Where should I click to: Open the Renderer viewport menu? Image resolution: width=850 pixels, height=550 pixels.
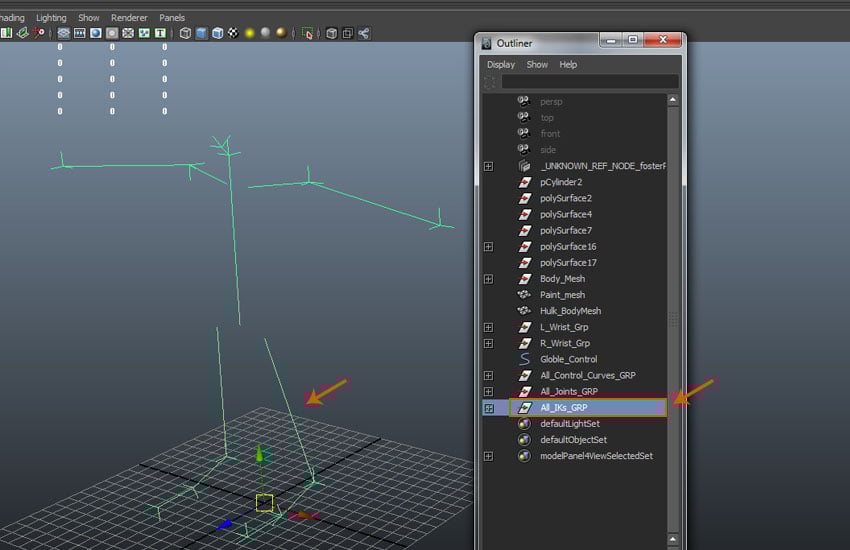pyautogui.click(x=129, y=18)
